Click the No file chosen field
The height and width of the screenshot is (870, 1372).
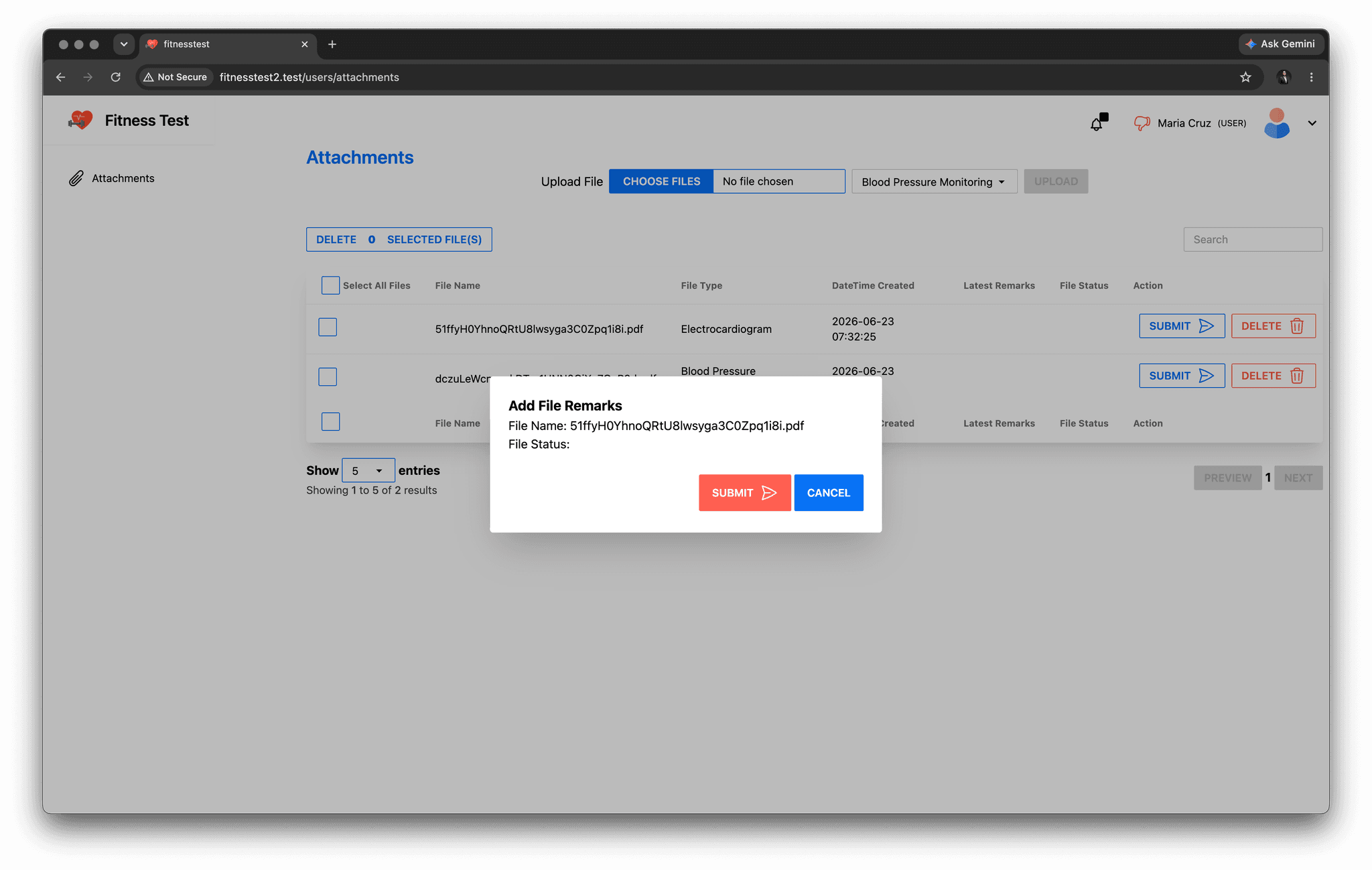click(778, 182)
